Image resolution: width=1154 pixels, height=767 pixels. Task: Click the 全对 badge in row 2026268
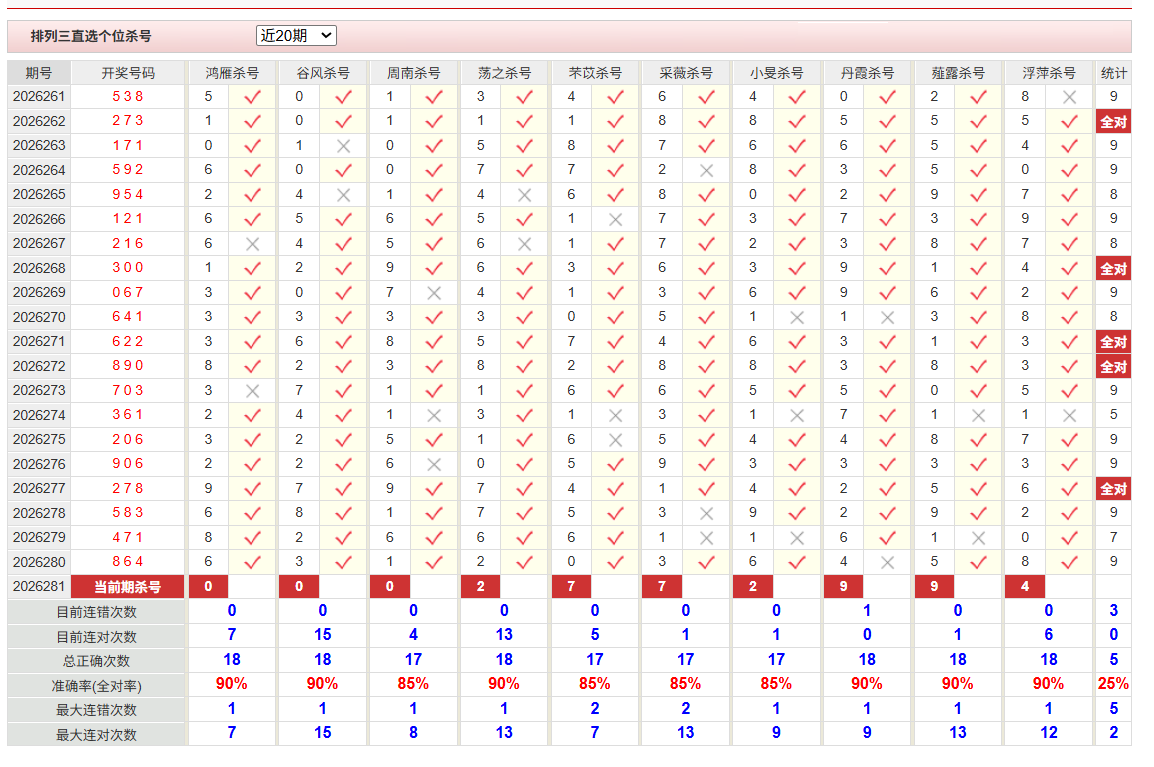click(x=1114, y=269)
